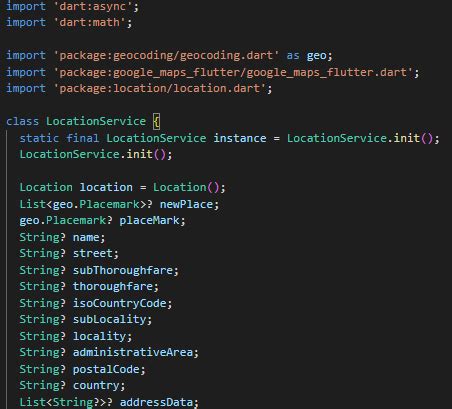The image size is (452, 409).
Task: Click the Location() constructor call
Action: (x=186, y=187)
